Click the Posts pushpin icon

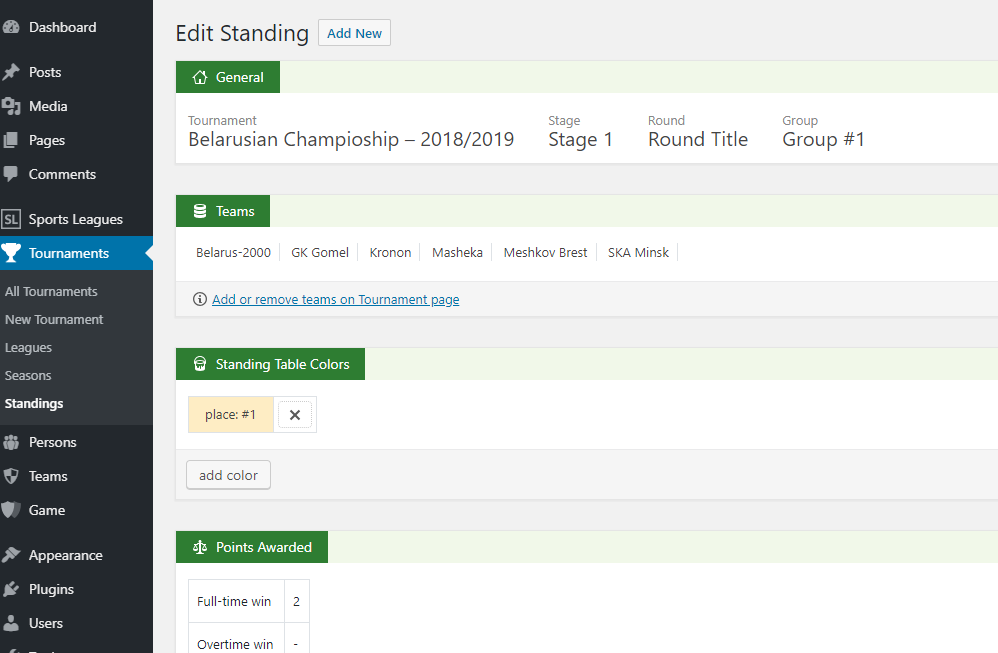(11, 72)
